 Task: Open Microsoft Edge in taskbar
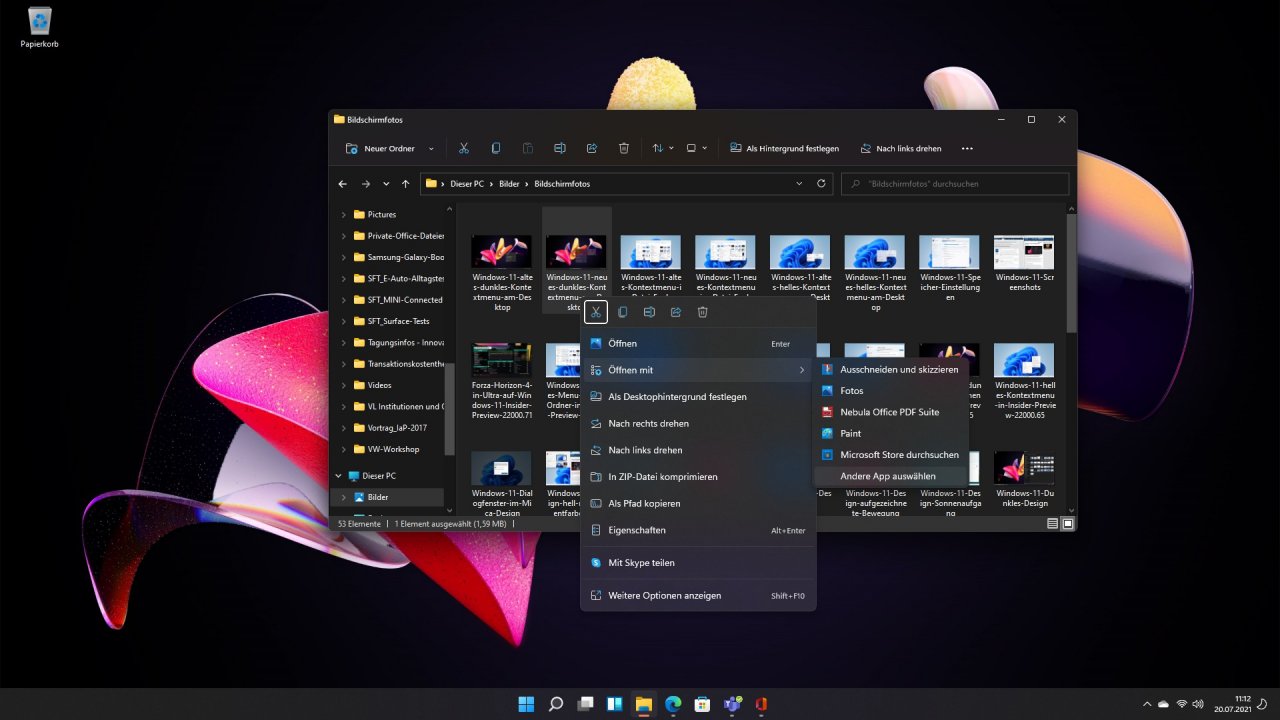coord(673,704)
